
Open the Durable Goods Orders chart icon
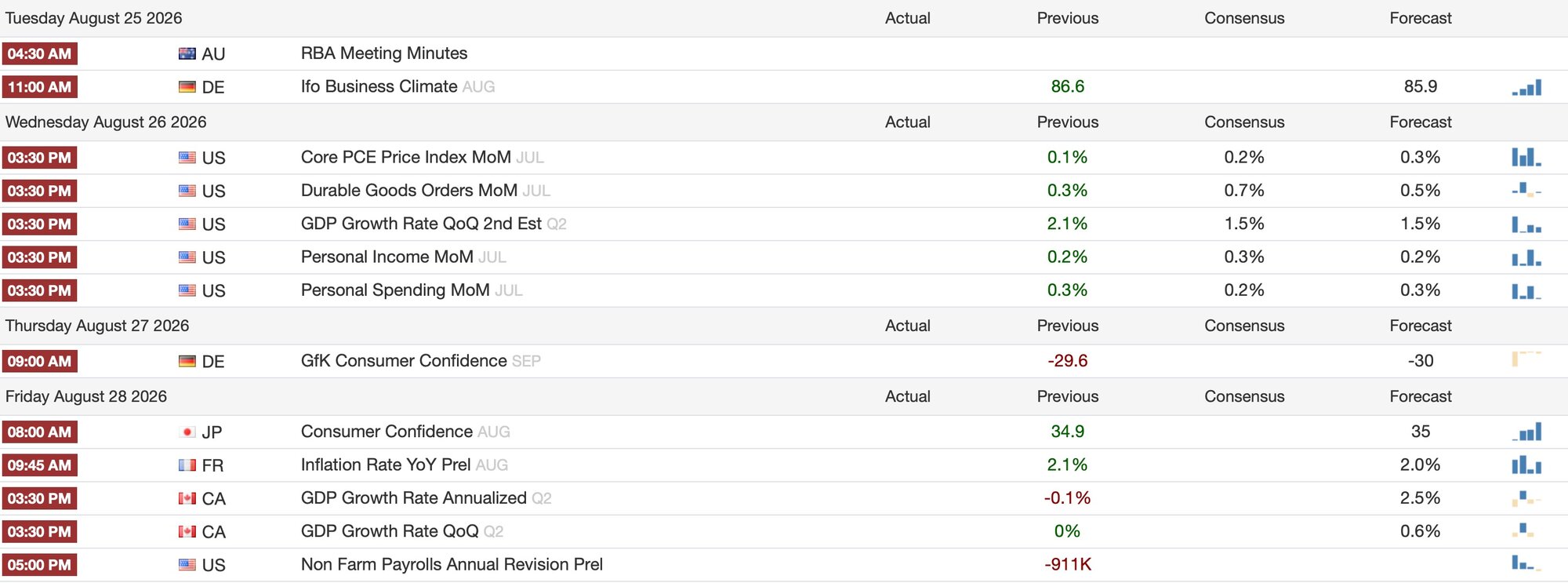tap(1526, 190)
